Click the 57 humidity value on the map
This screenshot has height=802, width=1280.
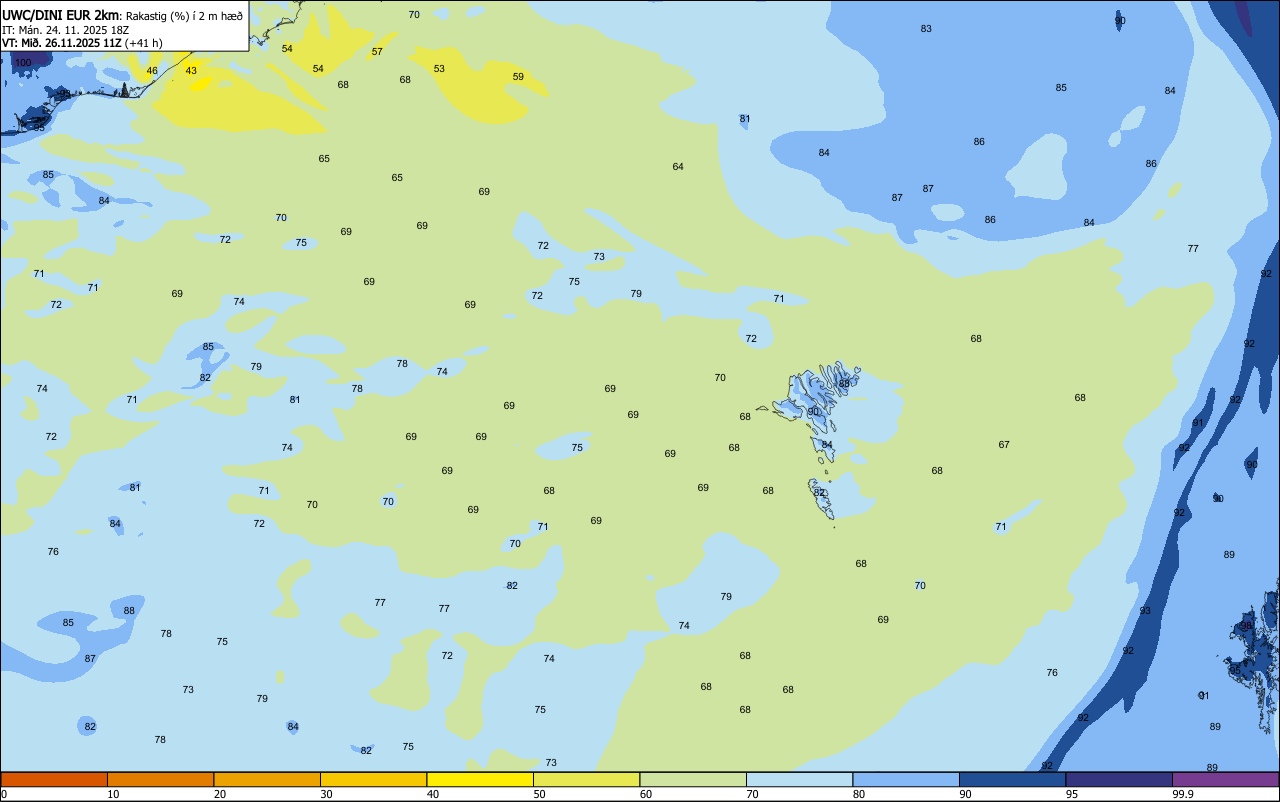[x=377, y=51]
